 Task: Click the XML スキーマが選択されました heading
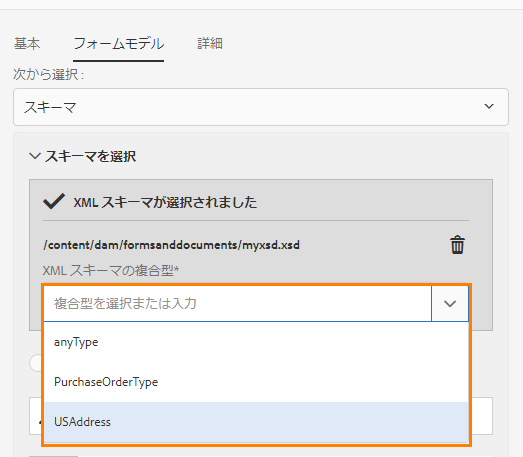pos(165,202)
